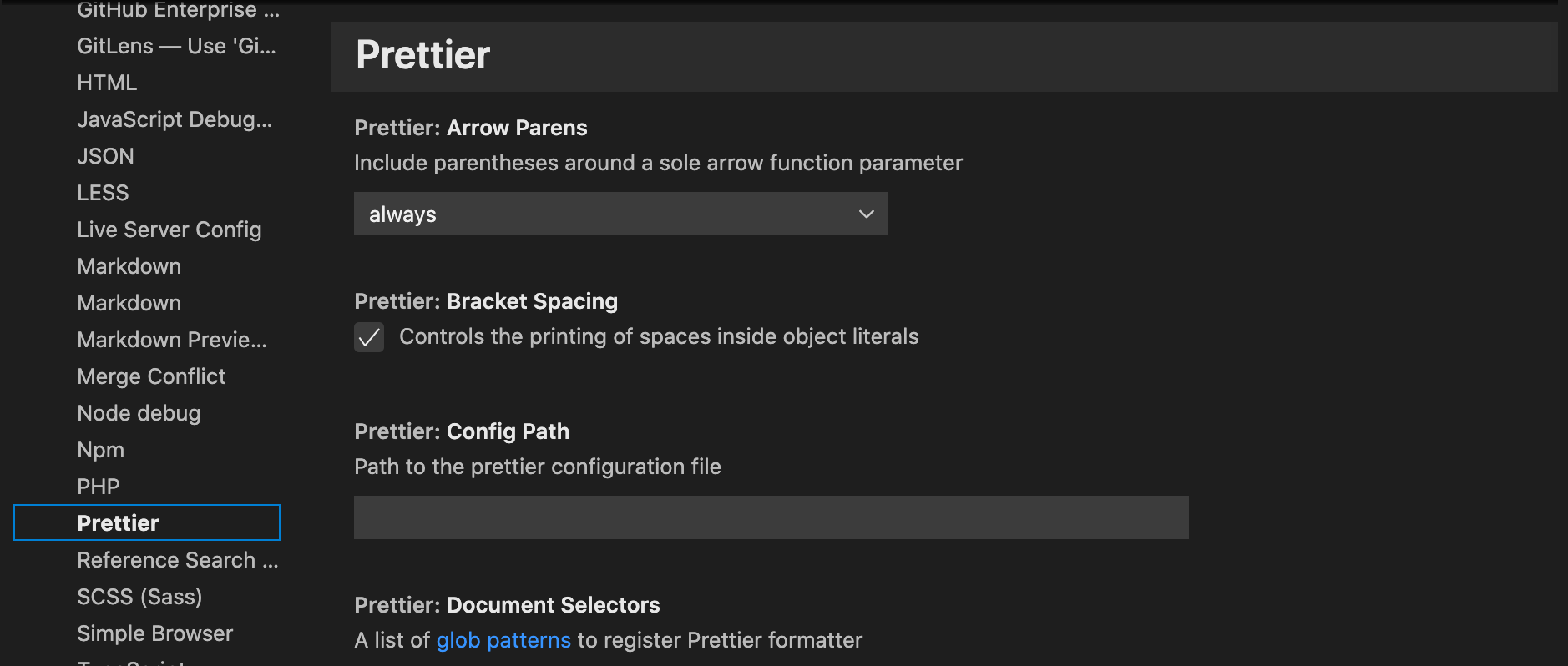Viewport: 1568px width, 666px height.
Task: Click the Arrow Parens dropdown chevron
Action: coord(866,214)
